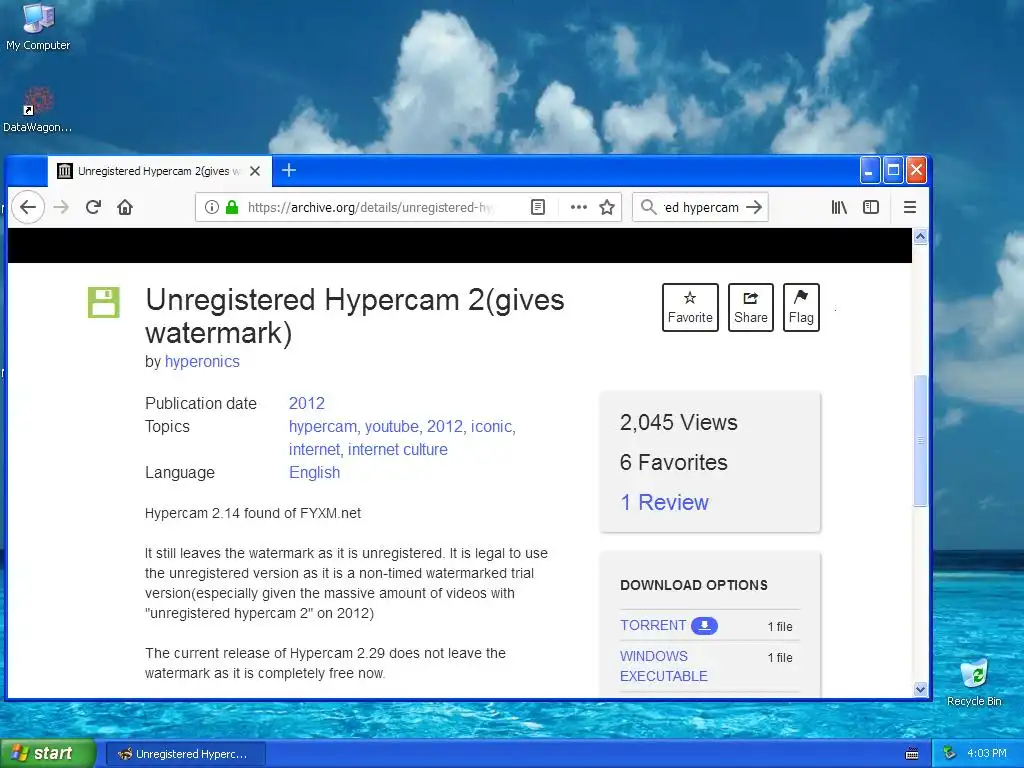Open the Library bookshelf icon
The image size is (1024, 768).
pyautogui.click(x=839, y=207)
